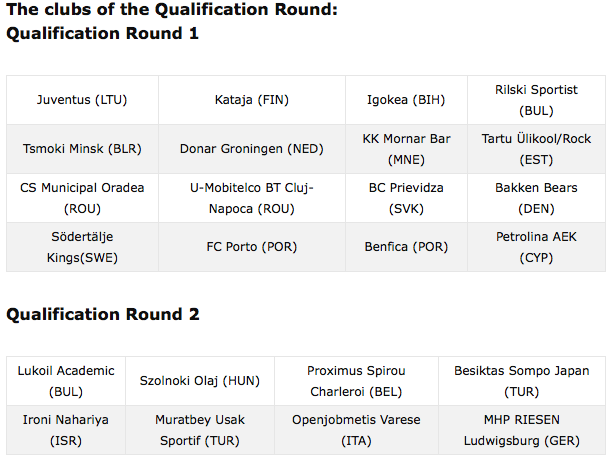Click the Qualification Round 2 heading
This screenshot has width=610, height=459.
[103, 314]
